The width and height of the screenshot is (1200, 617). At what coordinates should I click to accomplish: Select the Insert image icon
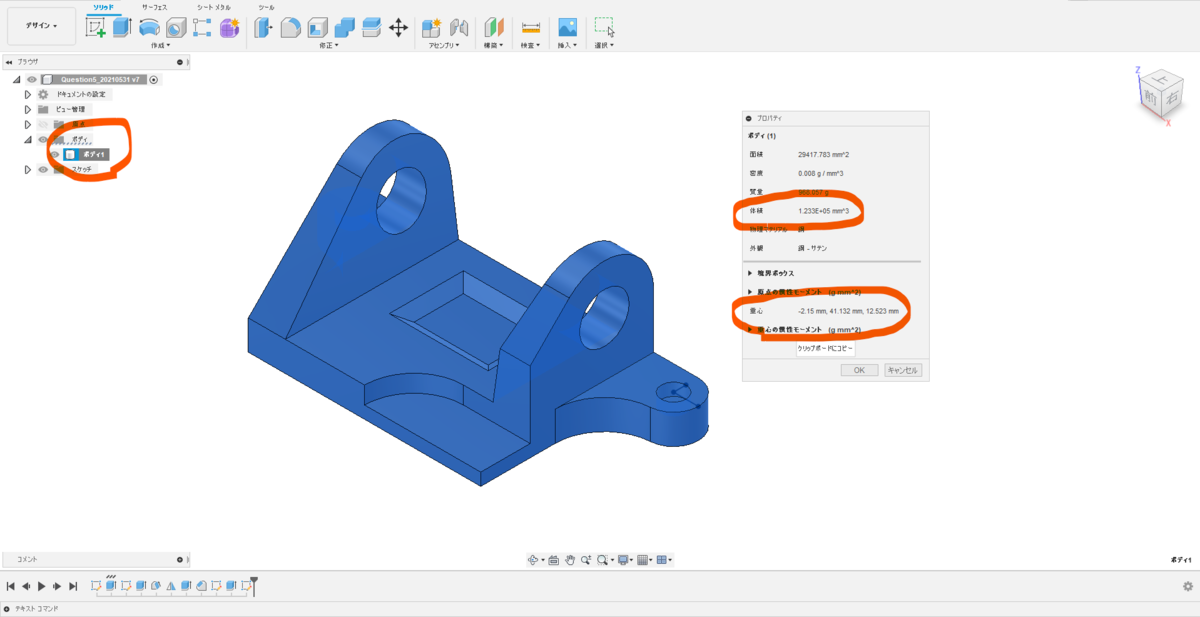567,27
